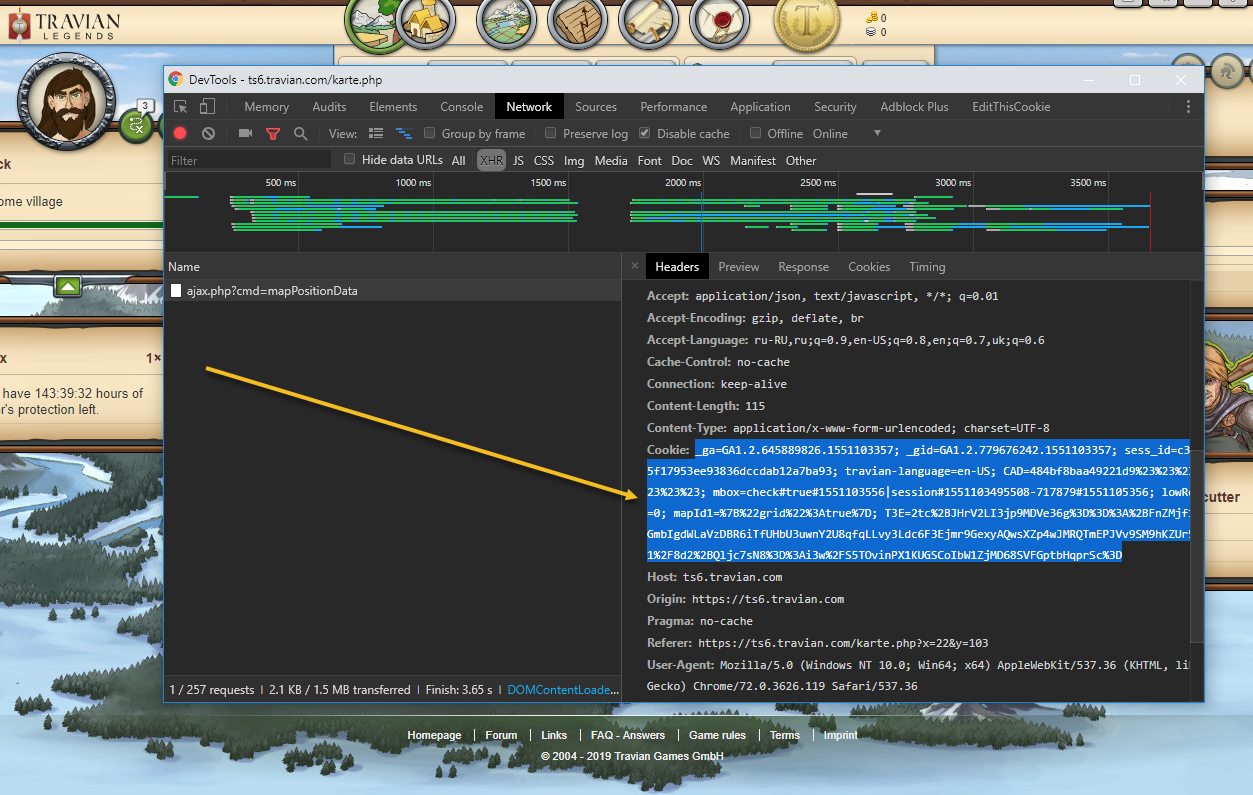Toggle the capture screenshots camera icon
The image size is (1253, 795).
coord(245,133)
